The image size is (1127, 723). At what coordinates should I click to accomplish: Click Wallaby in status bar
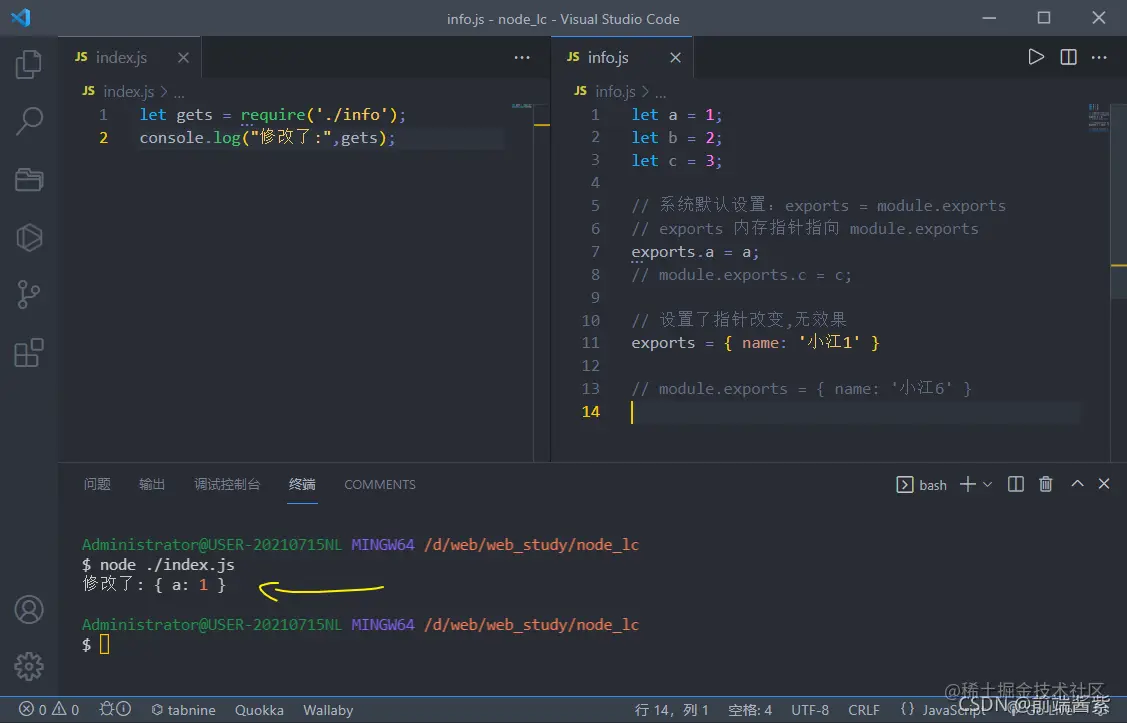[x=328, y=710]
